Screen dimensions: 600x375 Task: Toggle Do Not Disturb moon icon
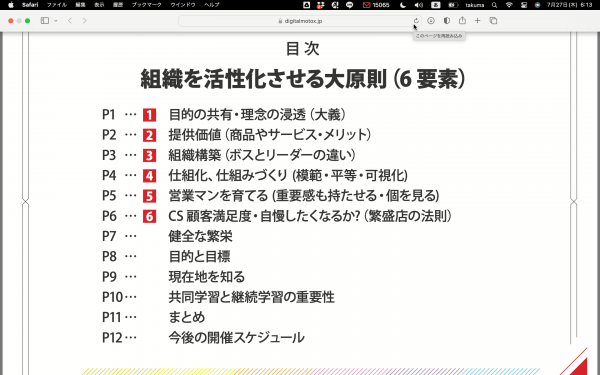403,5
